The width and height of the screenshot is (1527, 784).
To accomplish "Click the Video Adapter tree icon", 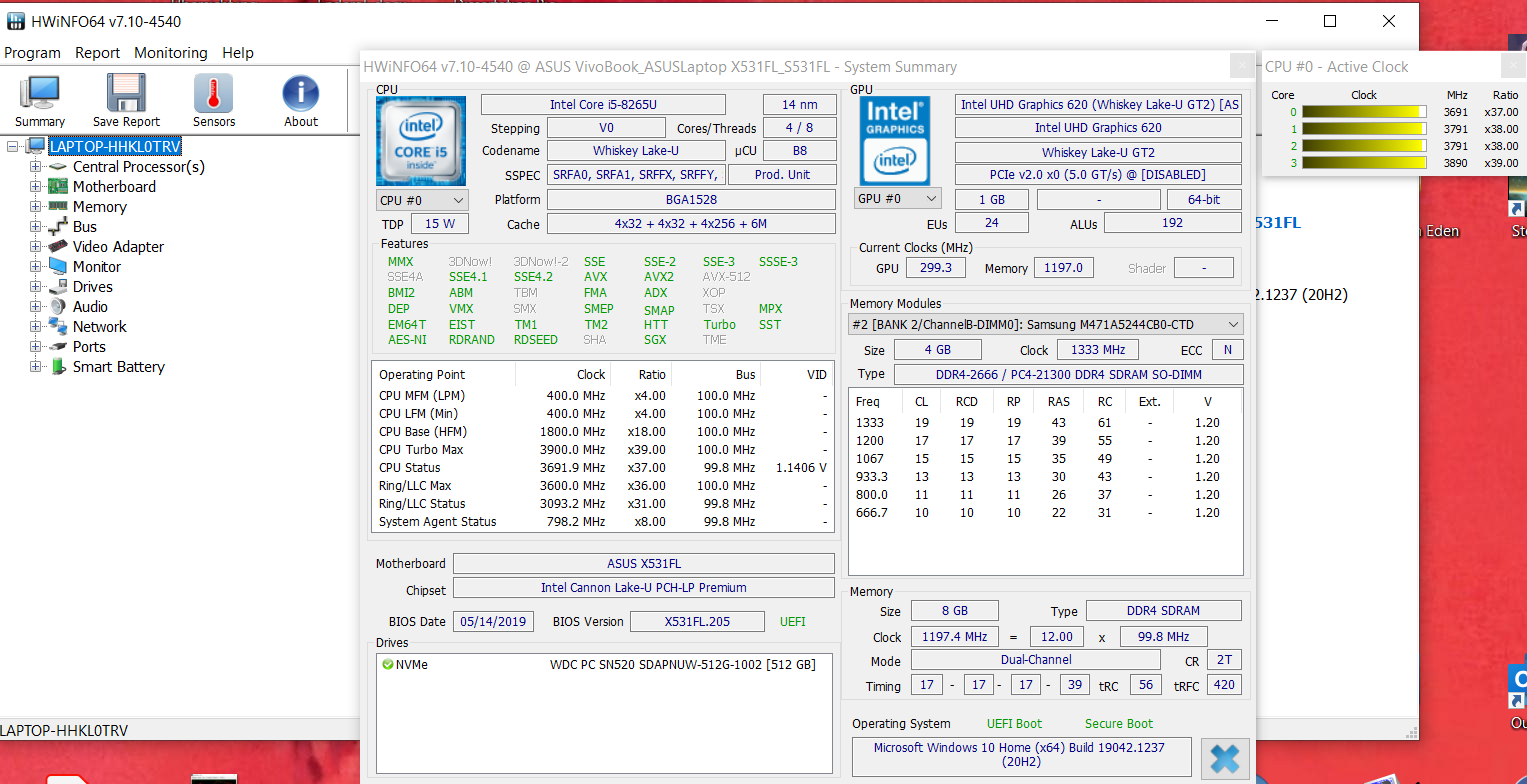I will click(x=58, y=247).
